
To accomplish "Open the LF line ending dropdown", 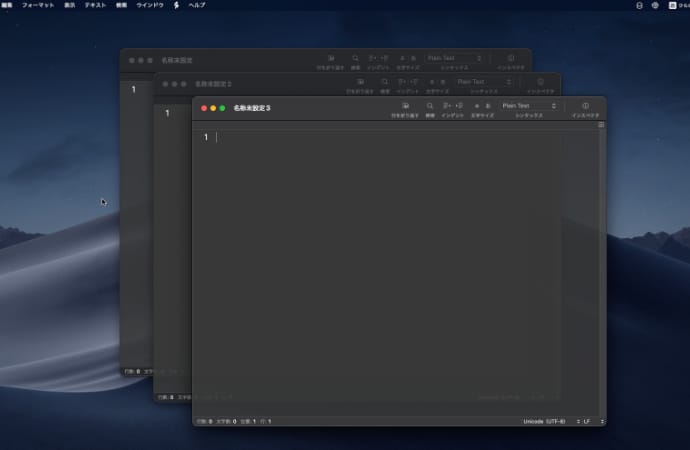I will pyautogui.click(x=588, y=421).
